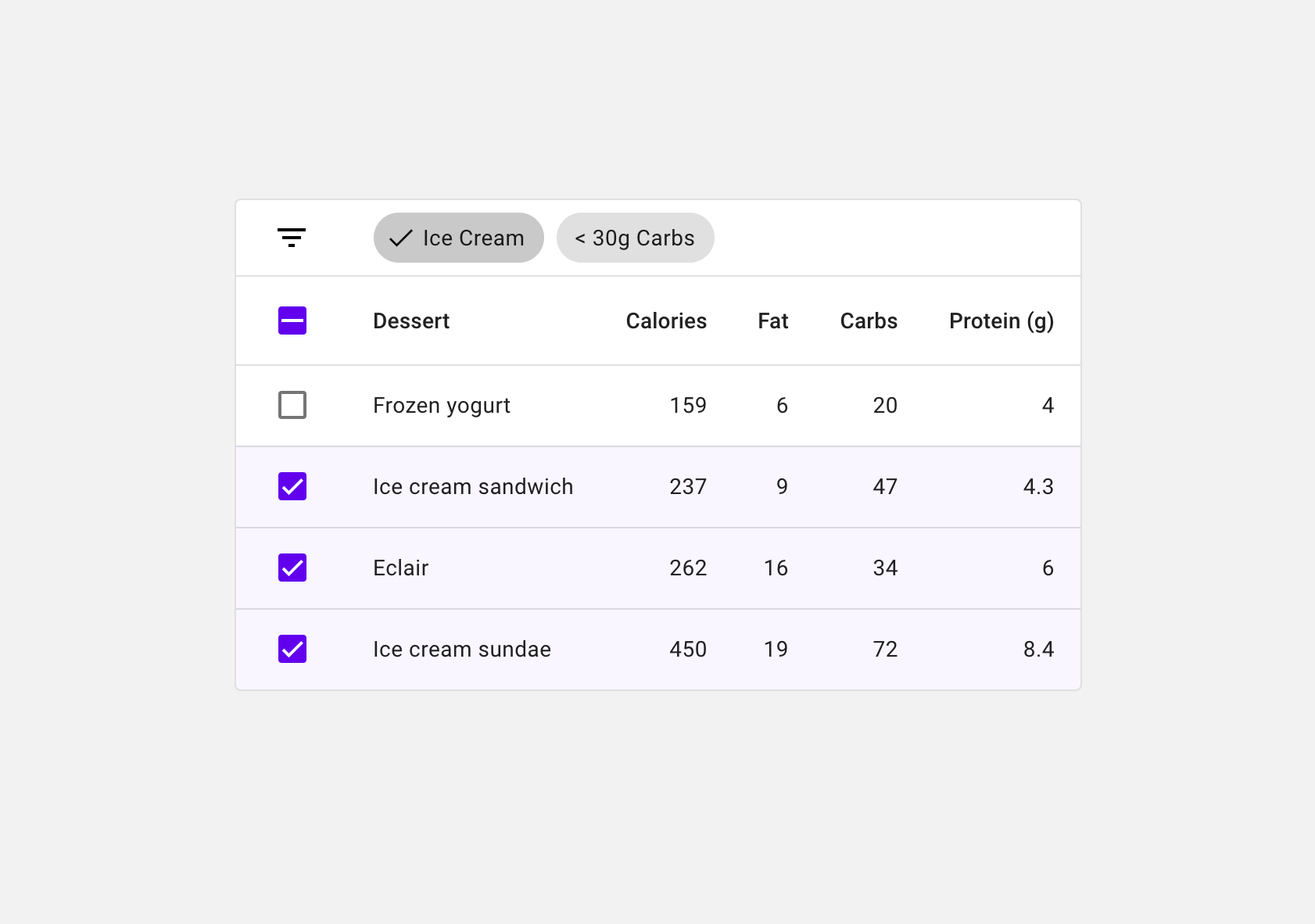Sort by the Calories column header
This screenshot has height=924, width=1315.
666,321
